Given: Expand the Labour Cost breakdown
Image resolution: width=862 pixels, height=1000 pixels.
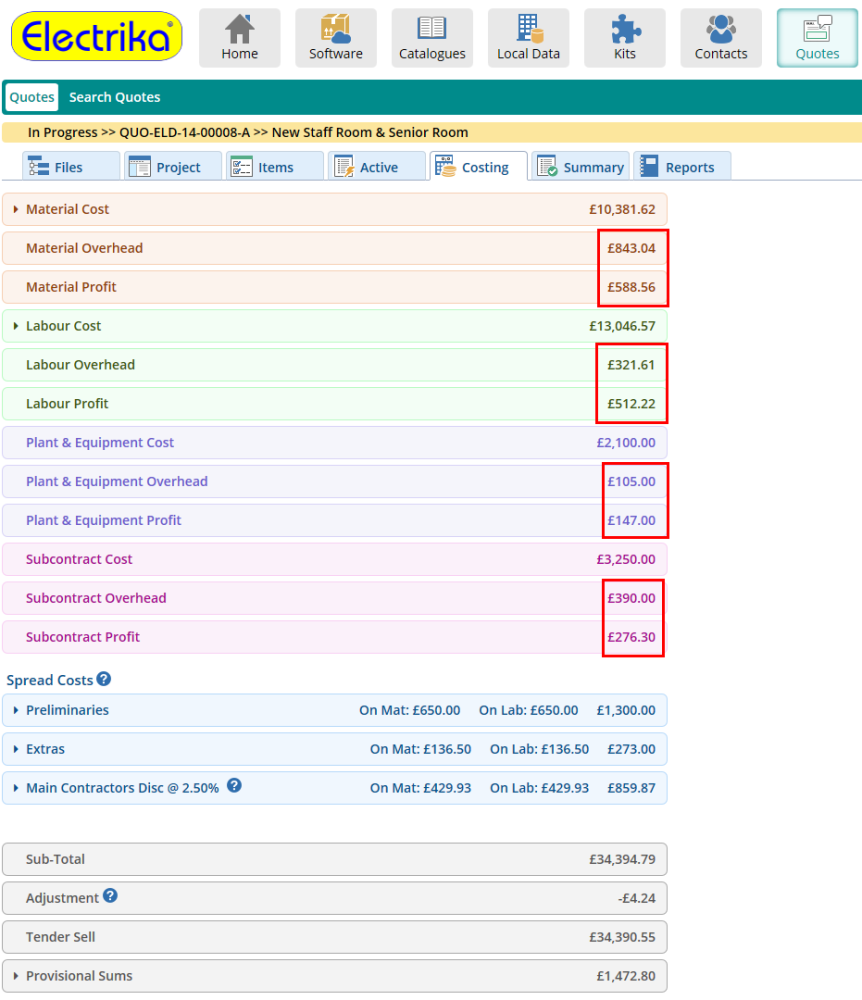Looking at the screenshot, I should [x=15, y=325].
